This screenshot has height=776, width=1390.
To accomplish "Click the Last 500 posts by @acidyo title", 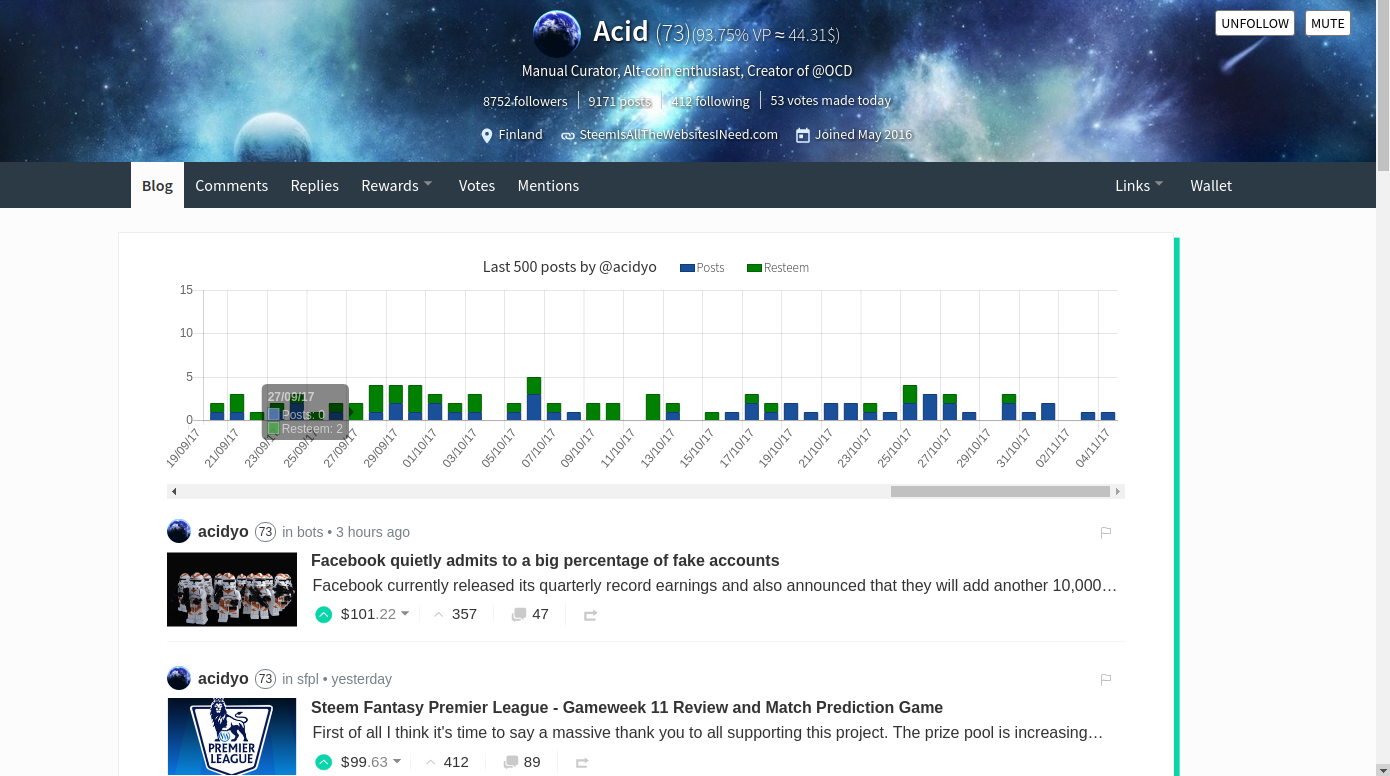I will click(570, 267).
